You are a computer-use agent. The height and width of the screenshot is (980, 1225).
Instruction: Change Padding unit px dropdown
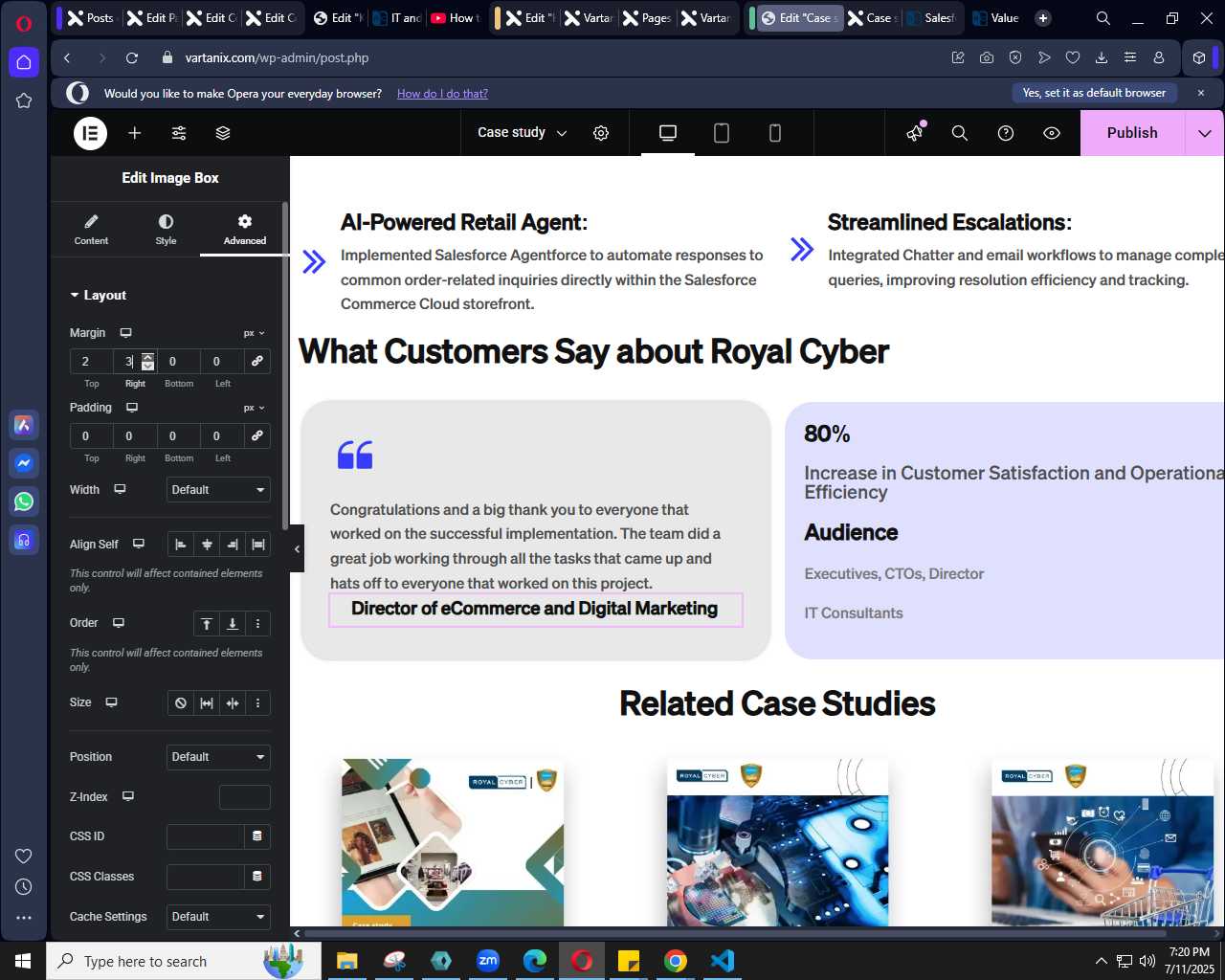[x=254, y=408]
